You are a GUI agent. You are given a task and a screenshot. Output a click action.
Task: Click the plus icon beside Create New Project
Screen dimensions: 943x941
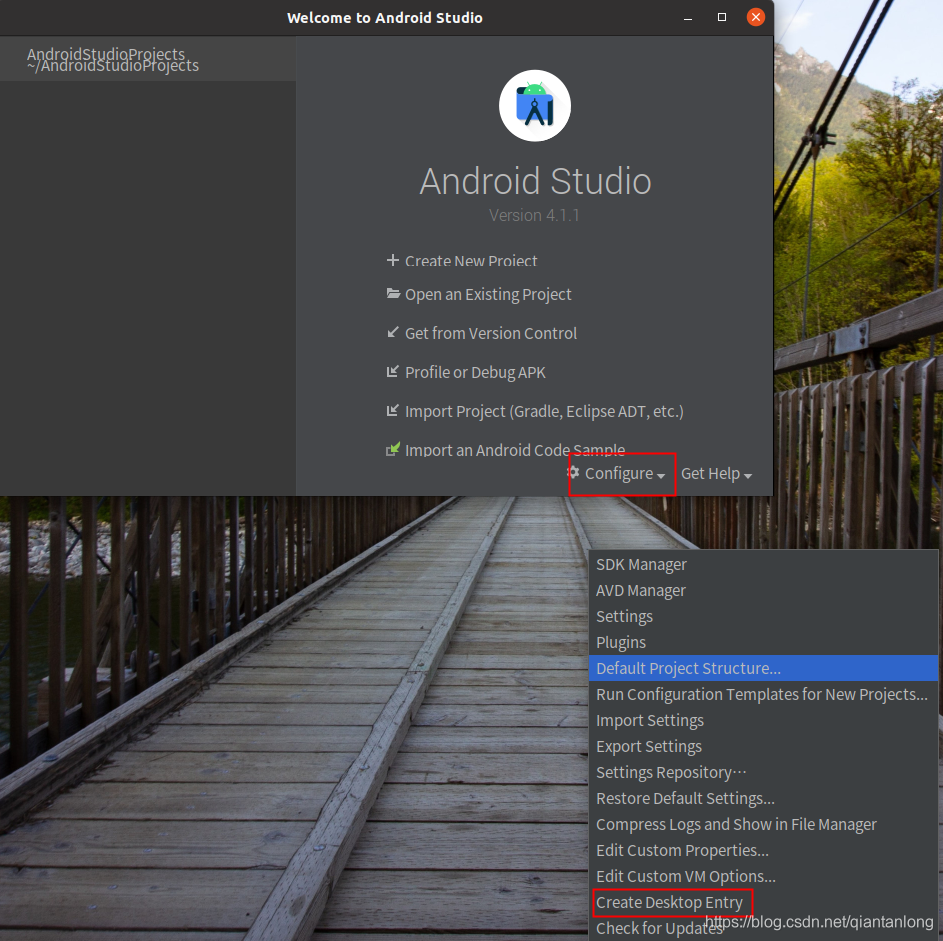click(392, 261)
